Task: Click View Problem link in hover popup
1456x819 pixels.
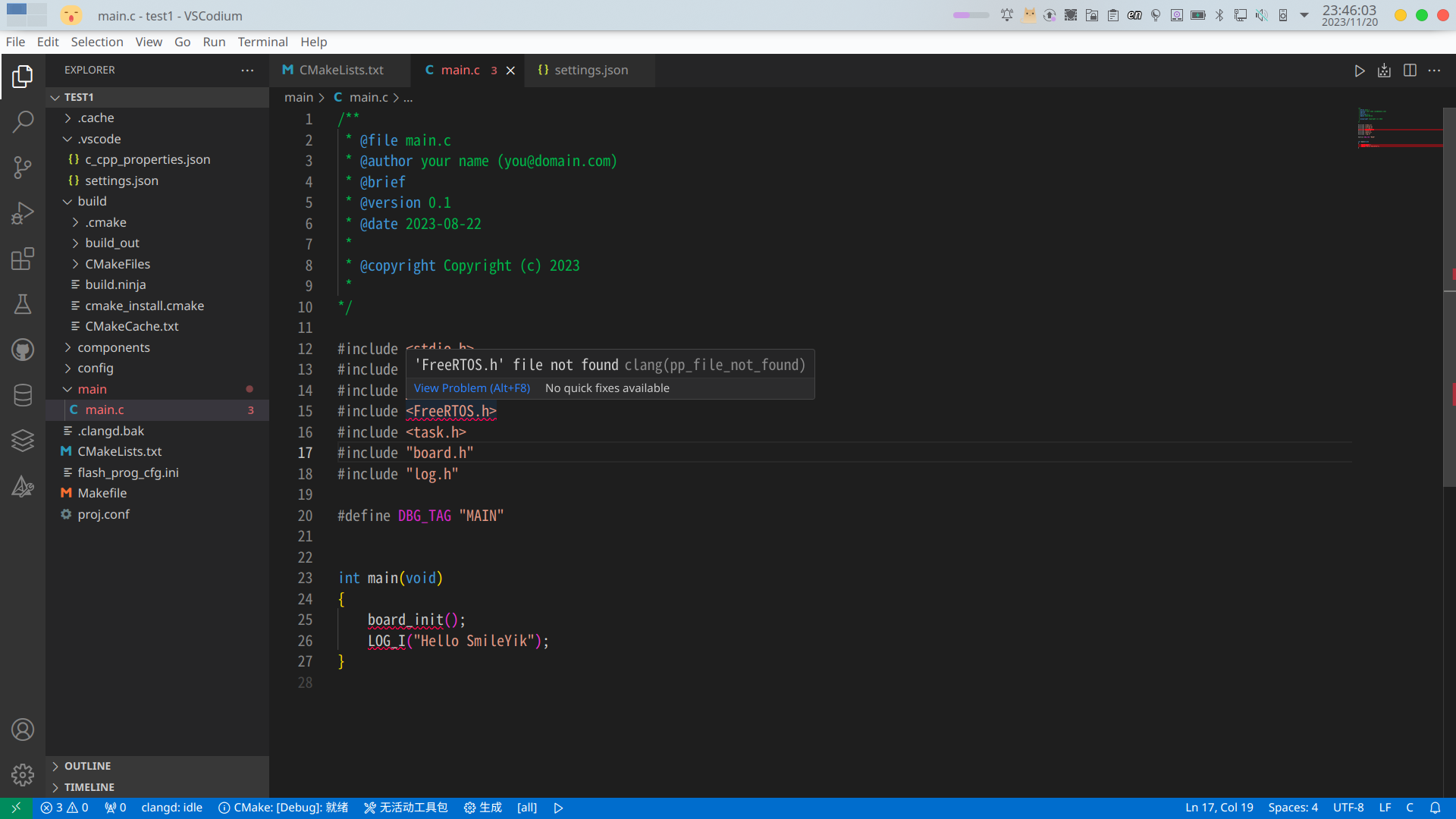Action: tap(472, 388)
